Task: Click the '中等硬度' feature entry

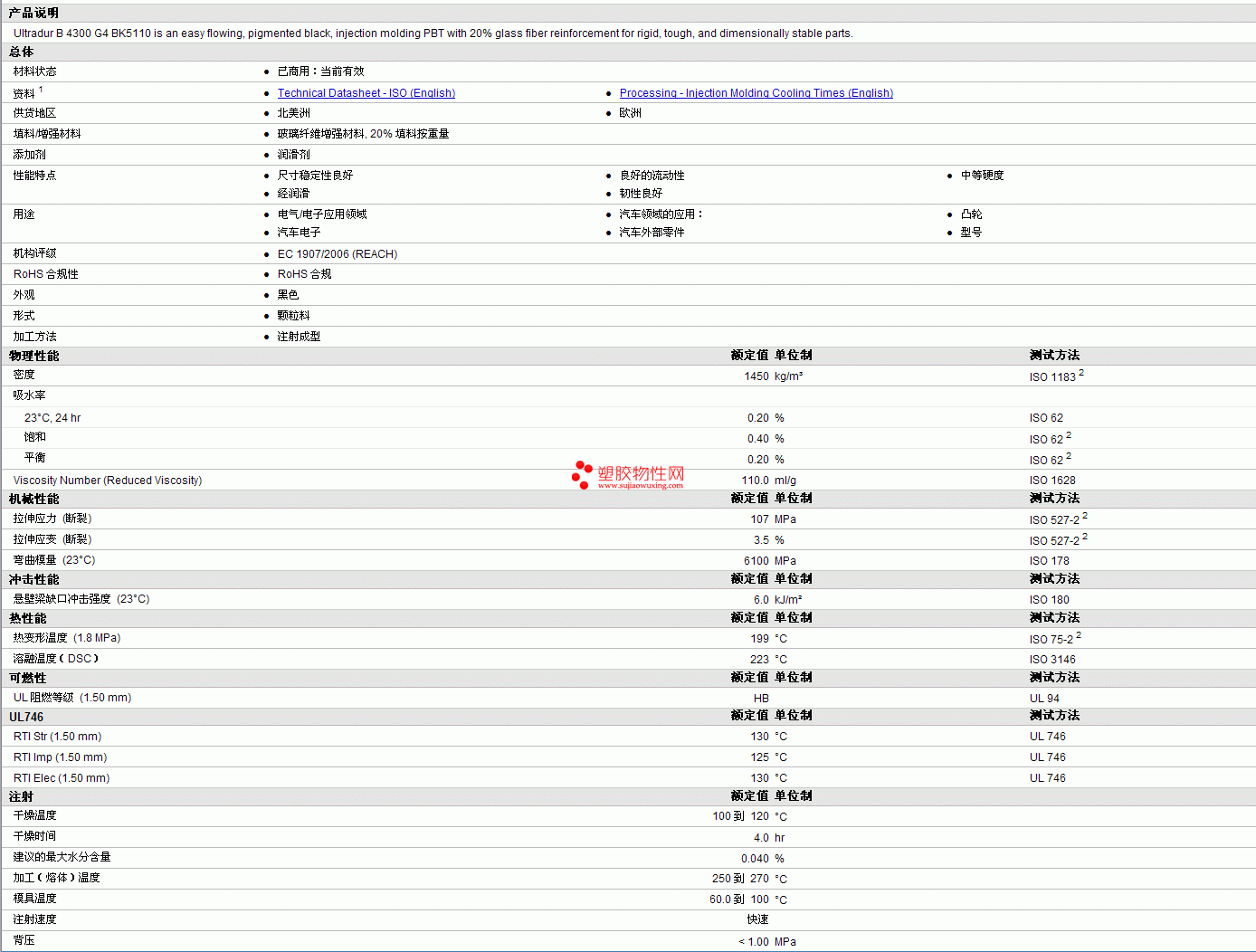Action: point(982,176)
